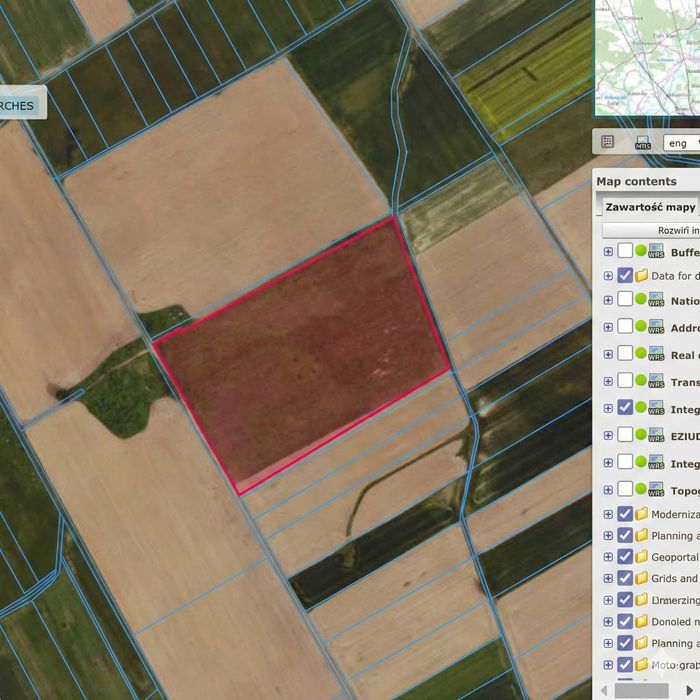Screen dimensions: 700x700
Task: Click the folder icon on Donoled row
Action: (x=642, y=621)
